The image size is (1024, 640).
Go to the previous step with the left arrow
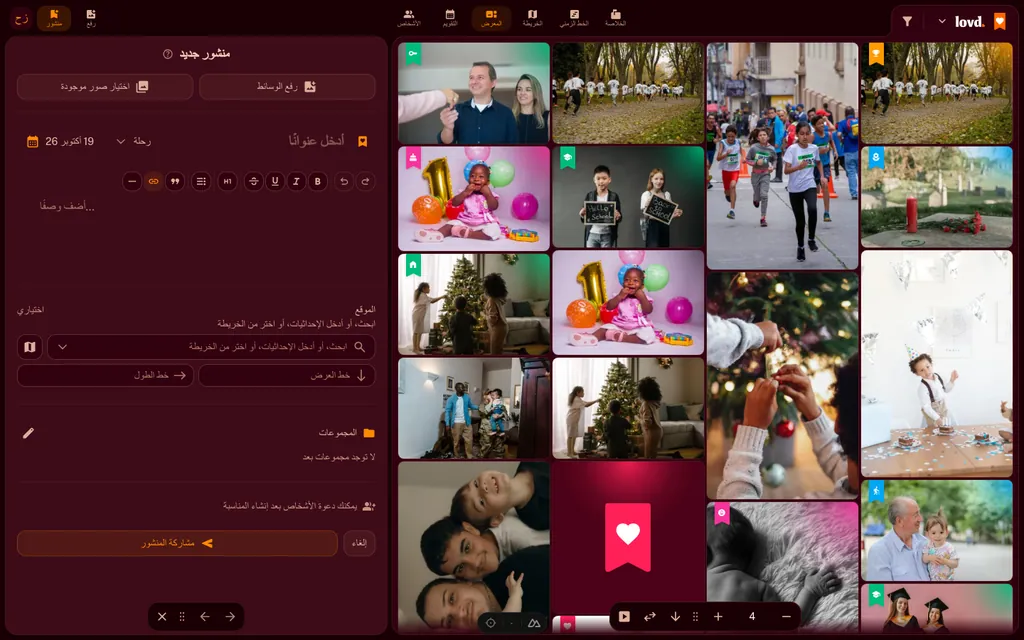205,616
